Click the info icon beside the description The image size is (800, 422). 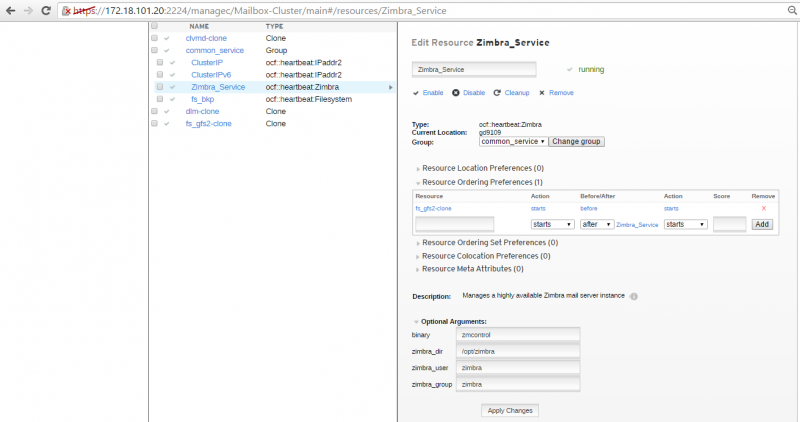pyautogui.click(x=634, y=296)
